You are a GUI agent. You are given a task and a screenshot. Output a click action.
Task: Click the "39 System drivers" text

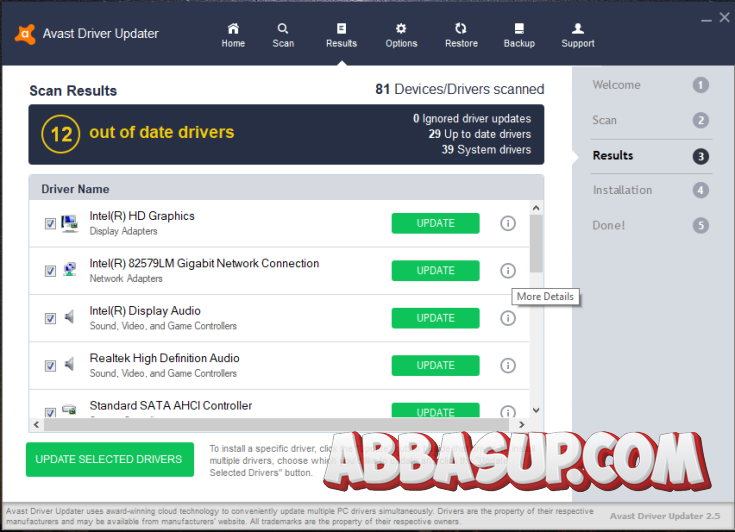[486, 150]
